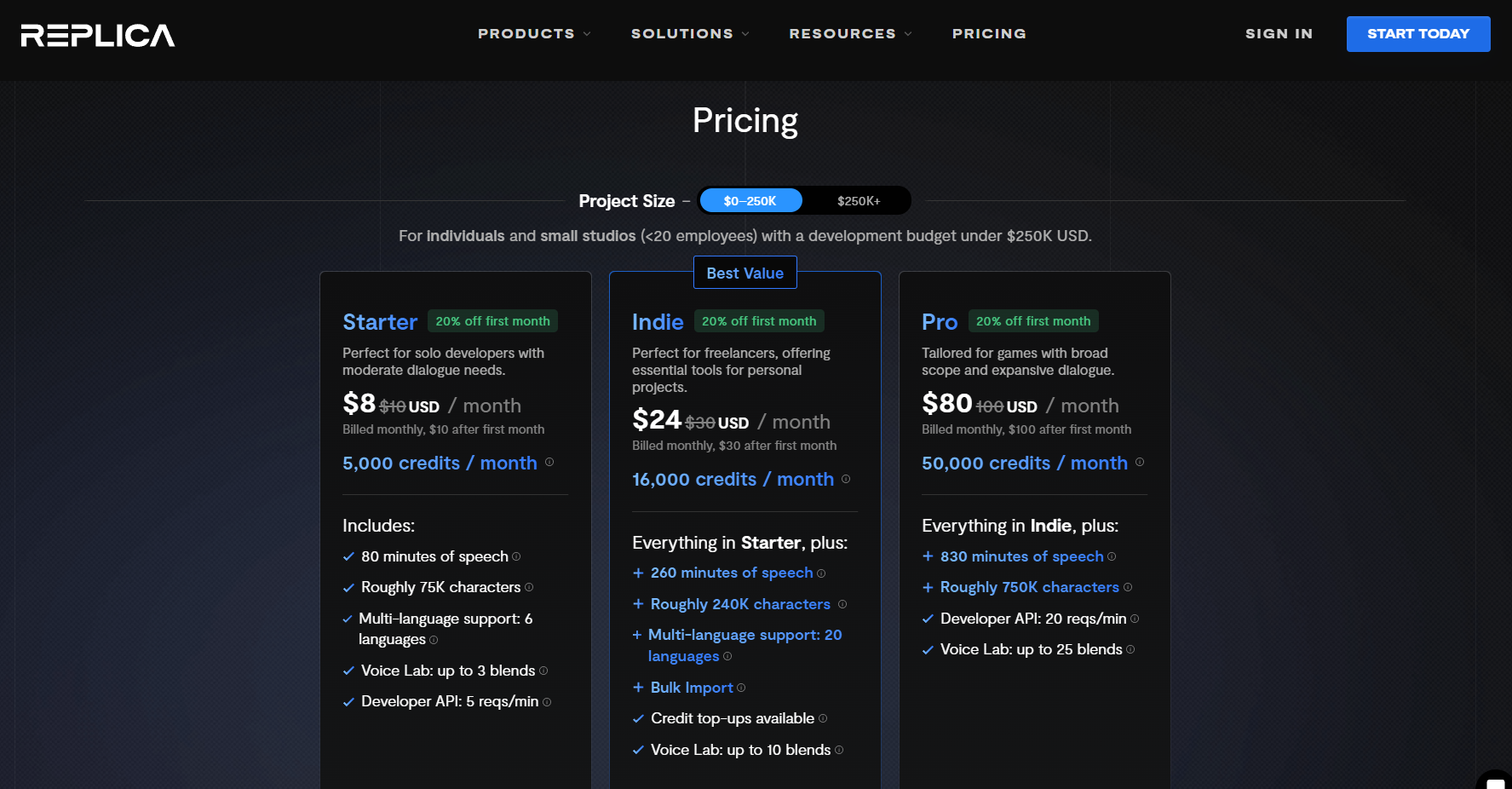Click the Best Value badge on Indie
1512x789 pixels.
point(745,274)
